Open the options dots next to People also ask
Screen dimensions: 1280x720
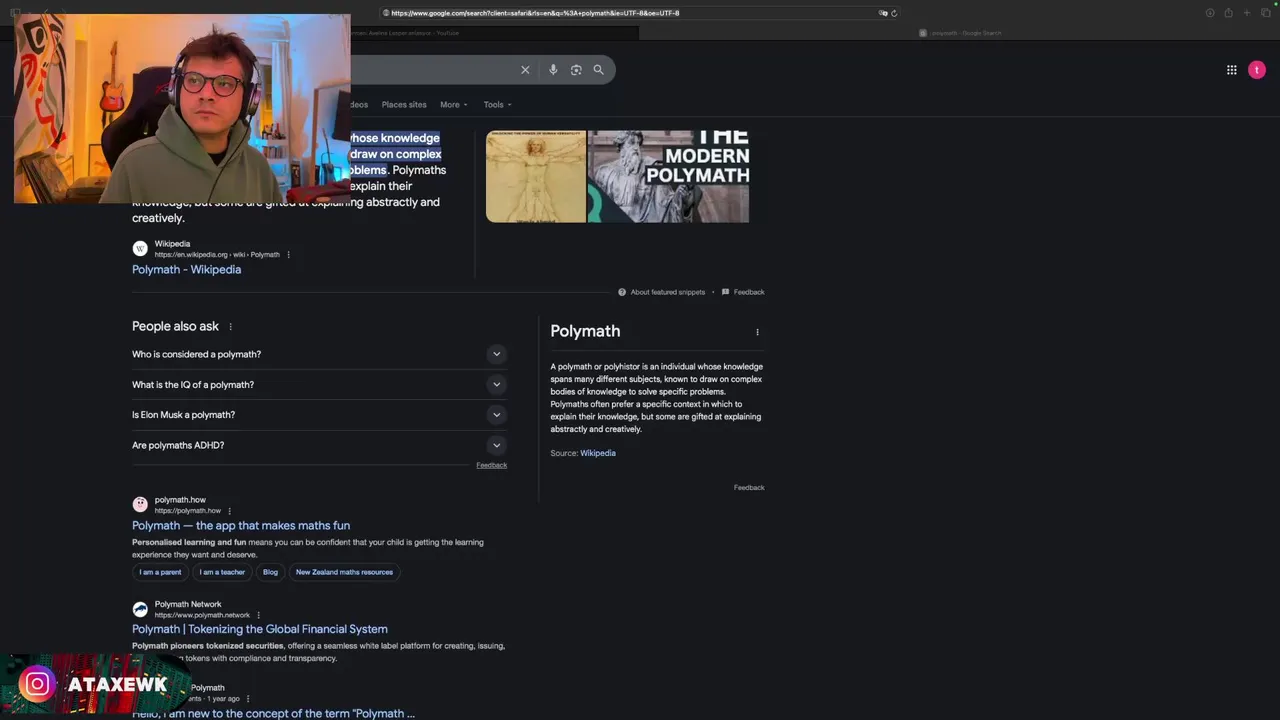tap(230, 327)
